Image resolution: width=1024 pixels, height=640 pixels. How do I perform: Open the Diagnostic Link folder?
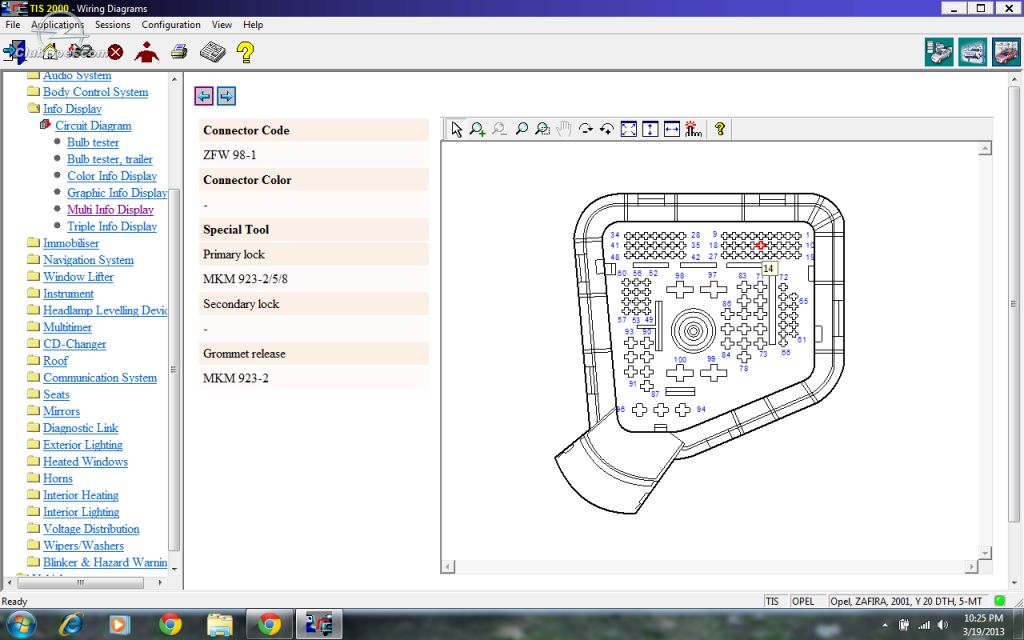coord(80,428)
